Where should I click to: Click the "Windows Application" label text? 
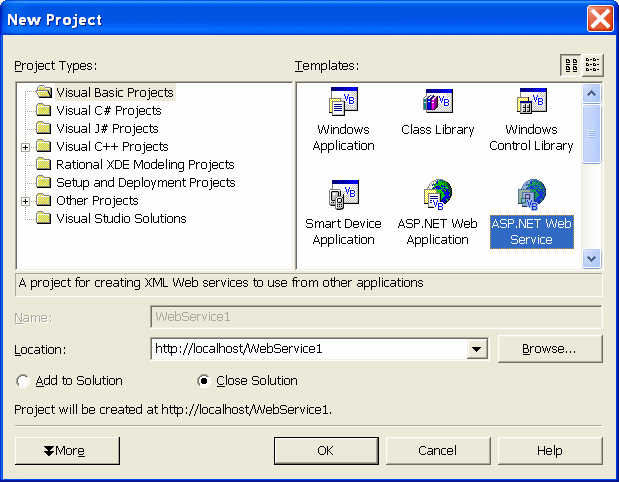click(343, 137)
